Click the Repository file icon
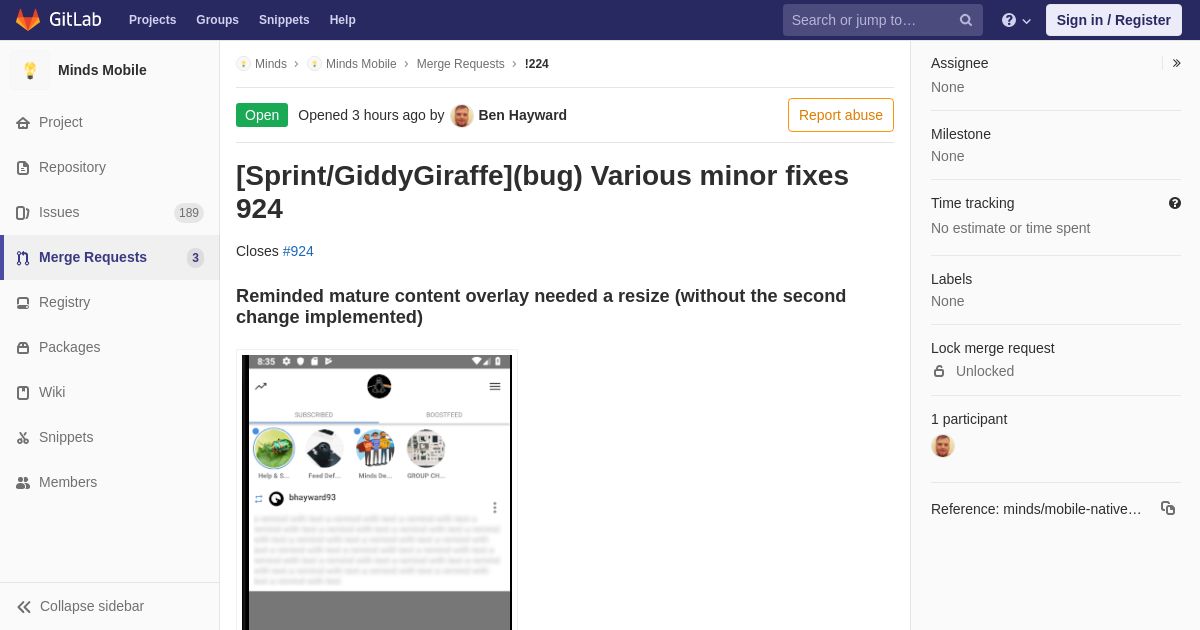 coord(23,167)
